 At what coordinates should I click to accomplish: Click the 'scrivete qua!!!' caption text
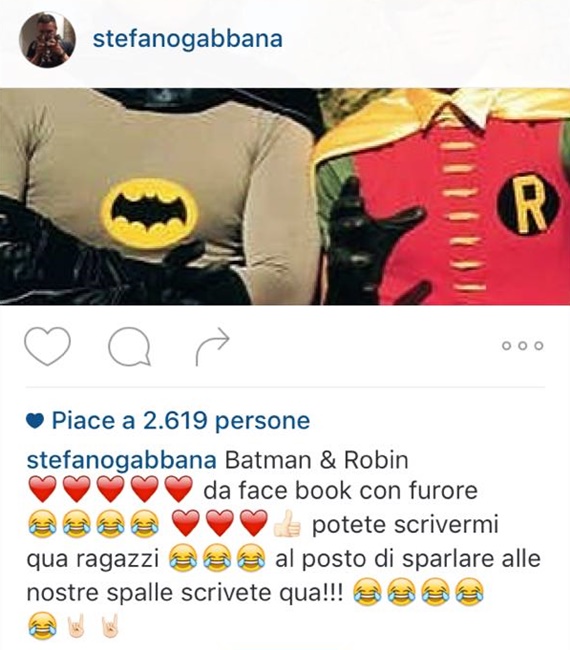[262, 593]
